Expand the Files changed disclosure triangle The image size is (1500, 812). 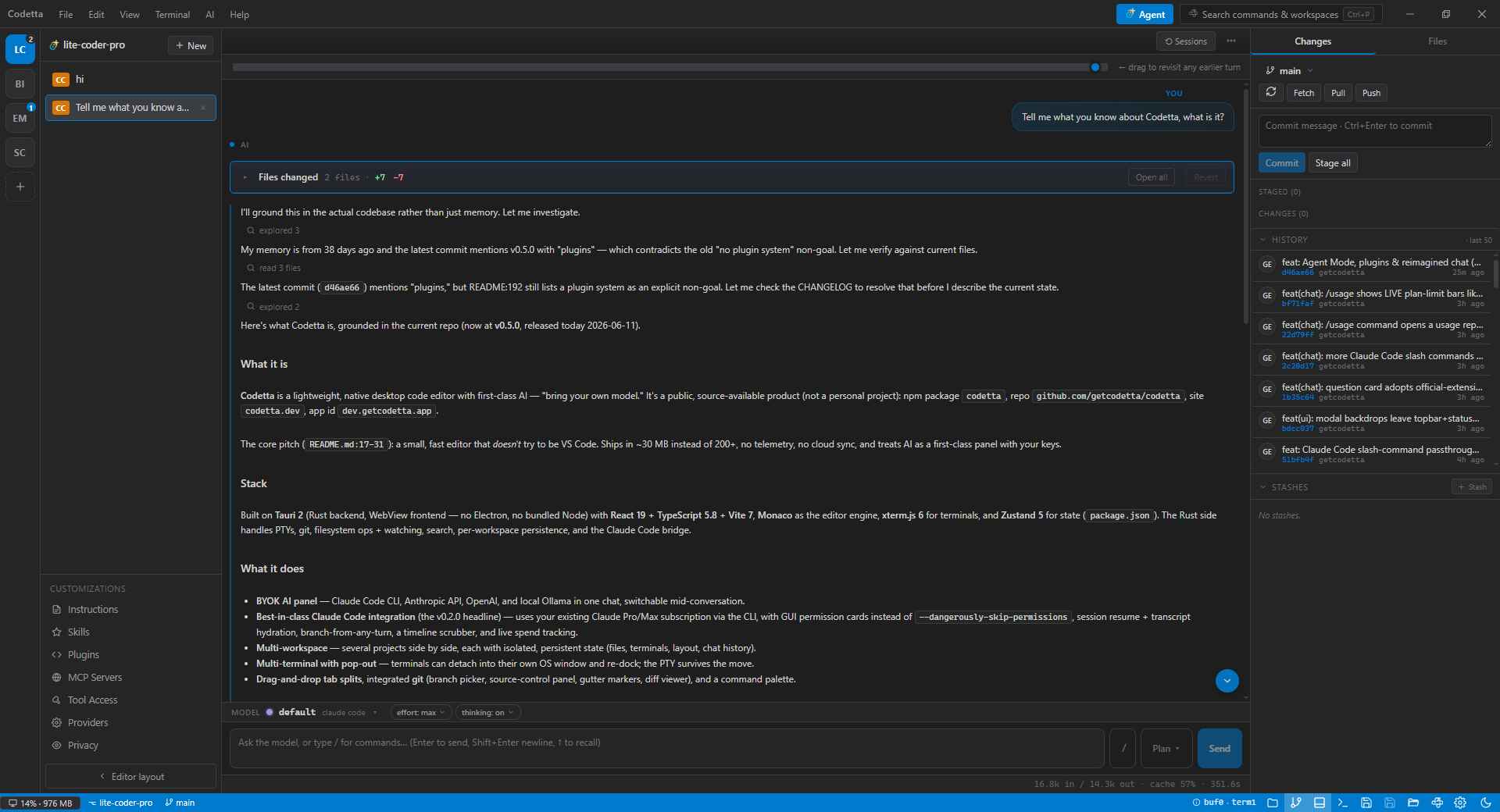245,177
